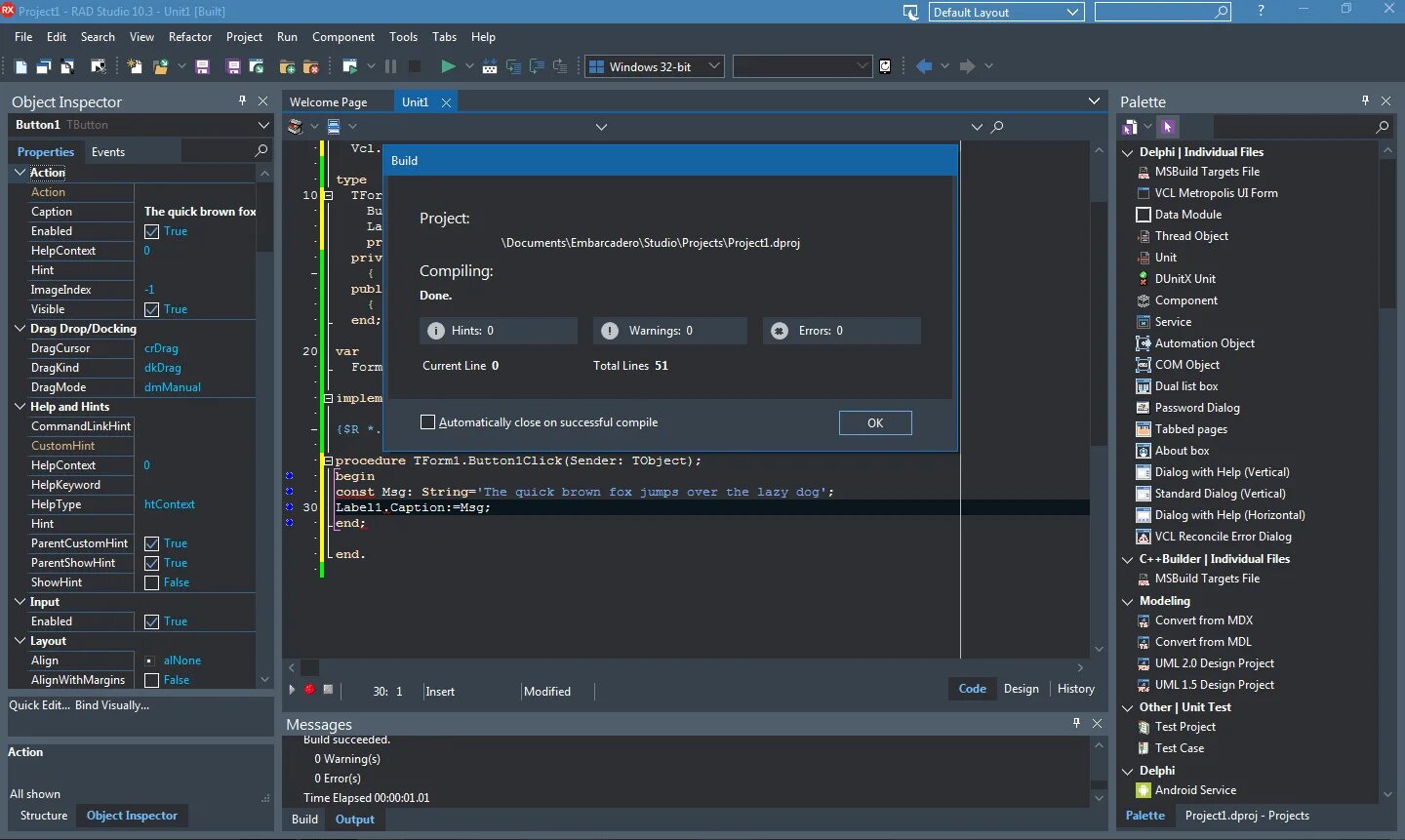Toggle the ParentShowHint checkbox
1405x840 pixels.
pos(151,563)
